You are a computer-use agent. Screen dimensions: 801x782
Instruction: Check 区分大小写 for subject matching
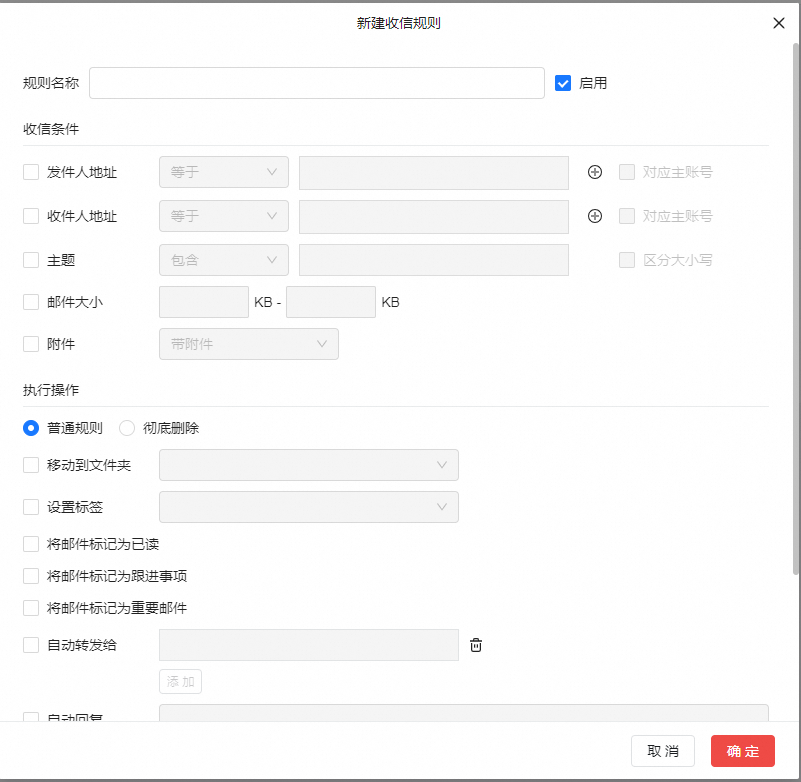pos(627,260)
